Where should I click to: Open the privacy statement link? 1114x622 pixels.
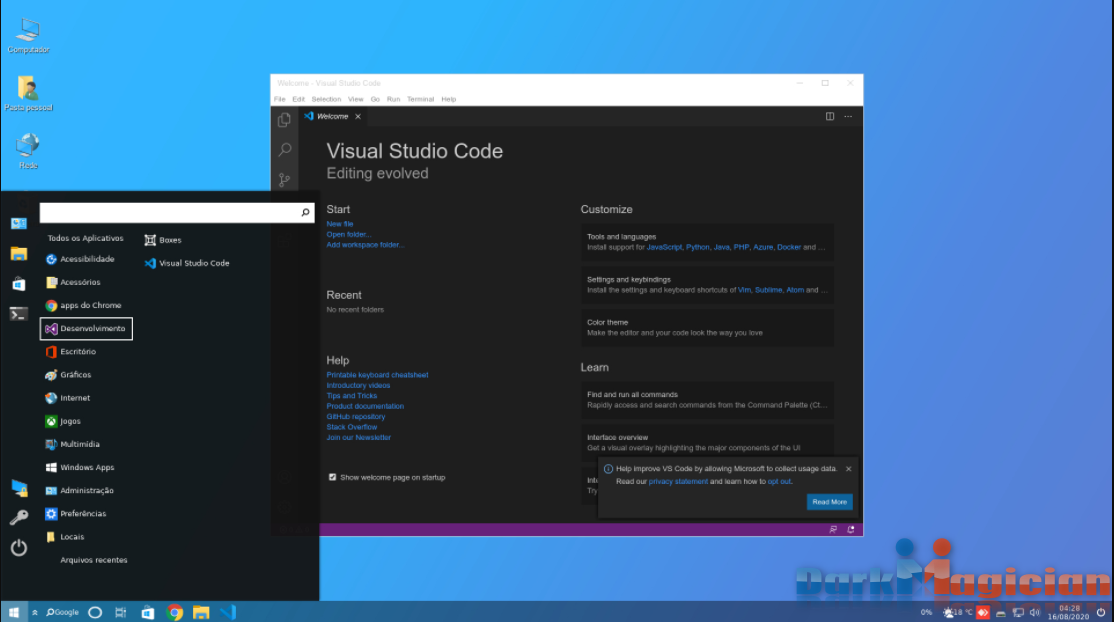[678, 482]
